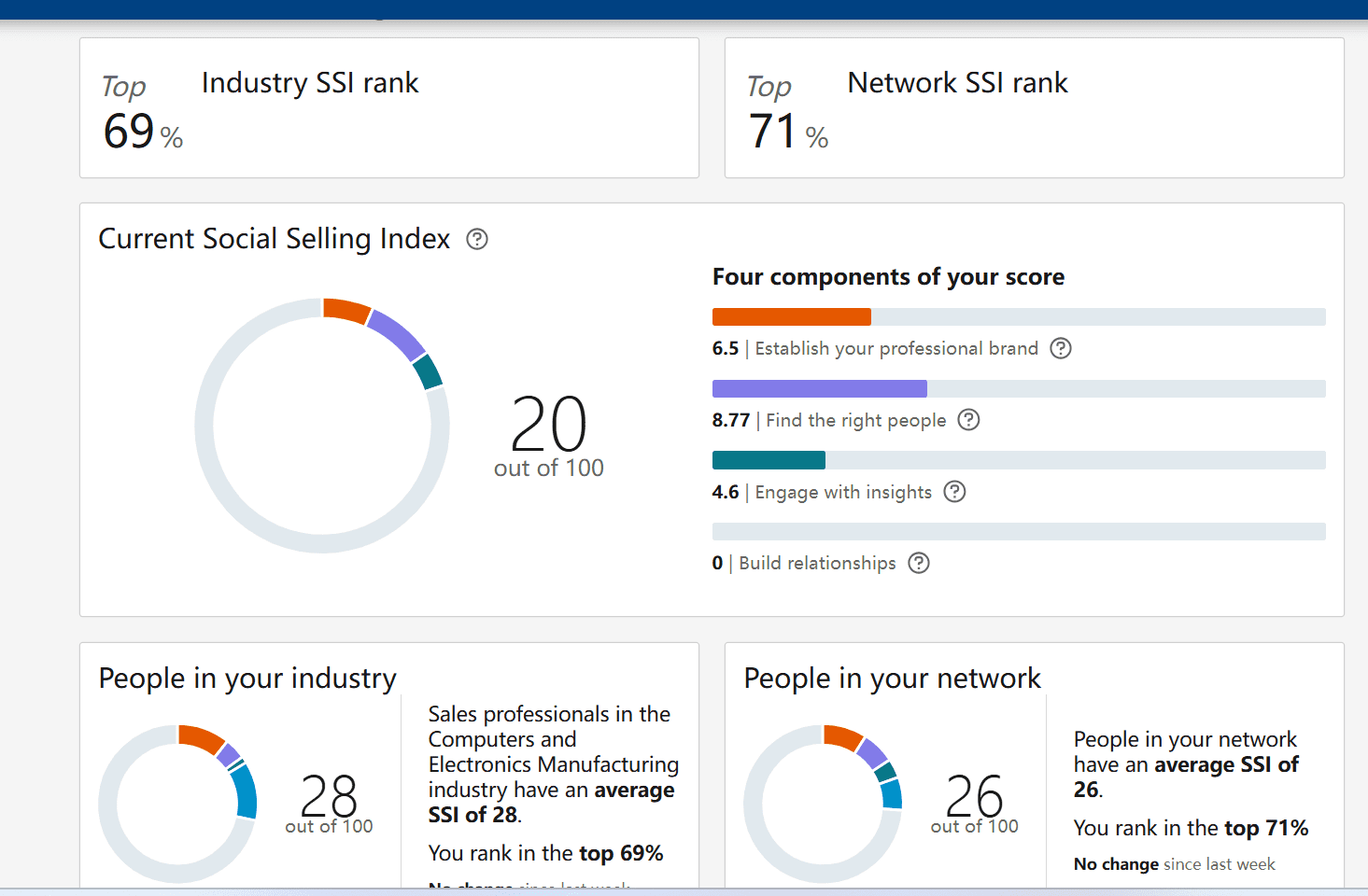This screenshot has width=1368, height=896.
Task: Click the orange segment of main donut chart
Action: tap(346, 310)
